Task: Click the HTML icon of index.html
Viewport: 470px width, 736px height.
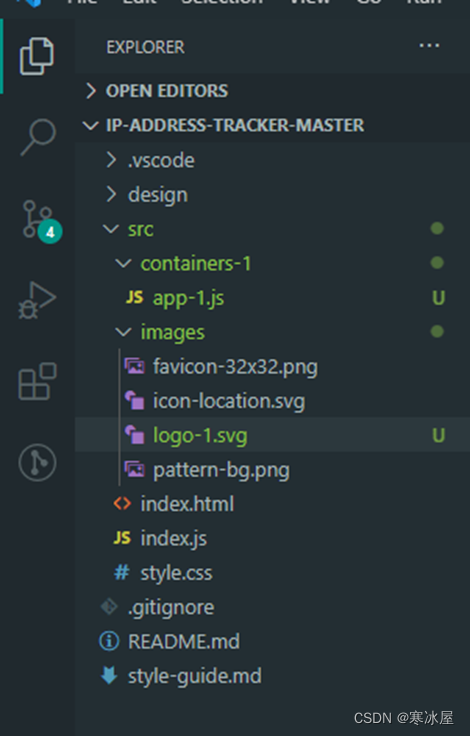Action: pos(122,504)
